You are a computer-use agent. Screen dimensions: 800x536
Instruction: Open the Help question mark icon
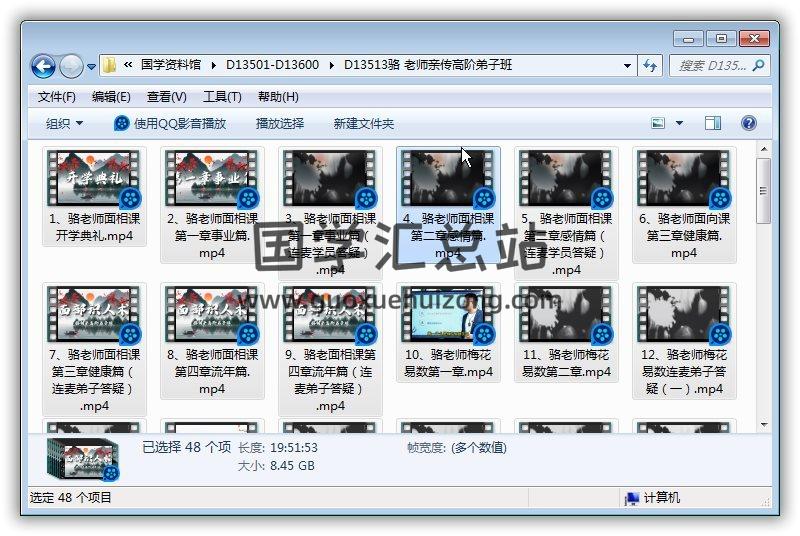point(748,123)
